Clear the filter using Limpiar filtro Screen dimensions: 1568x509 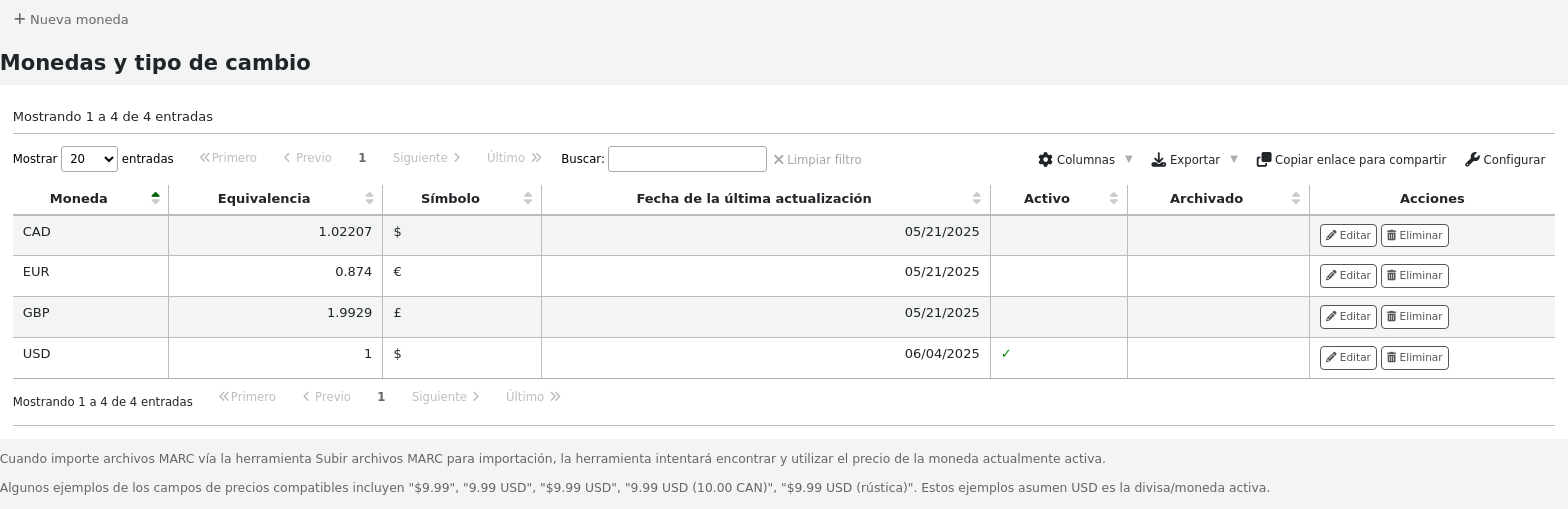tap(817, 160)
